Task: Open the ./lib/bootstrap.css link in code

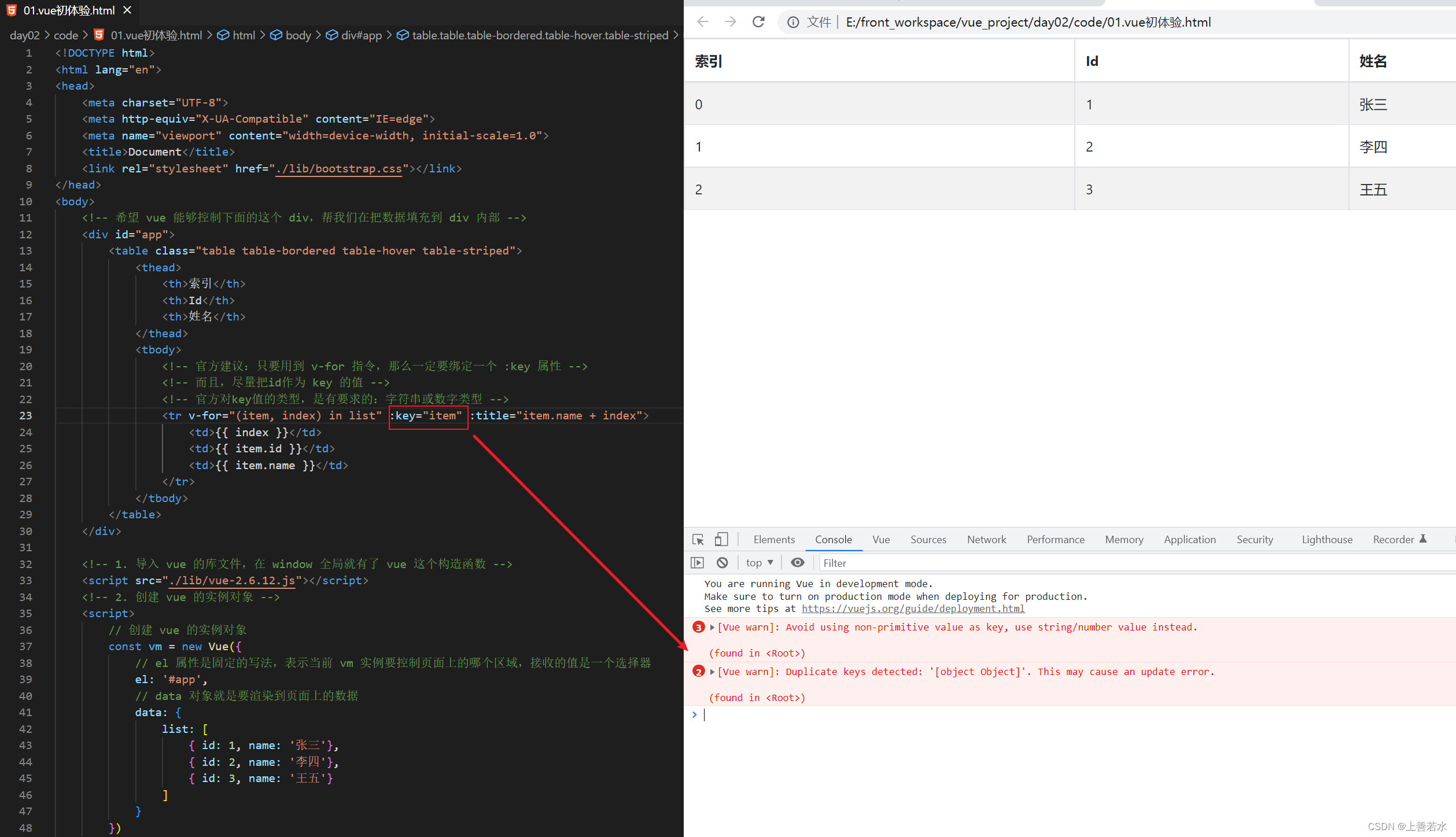Action: (x=338, y=169)
